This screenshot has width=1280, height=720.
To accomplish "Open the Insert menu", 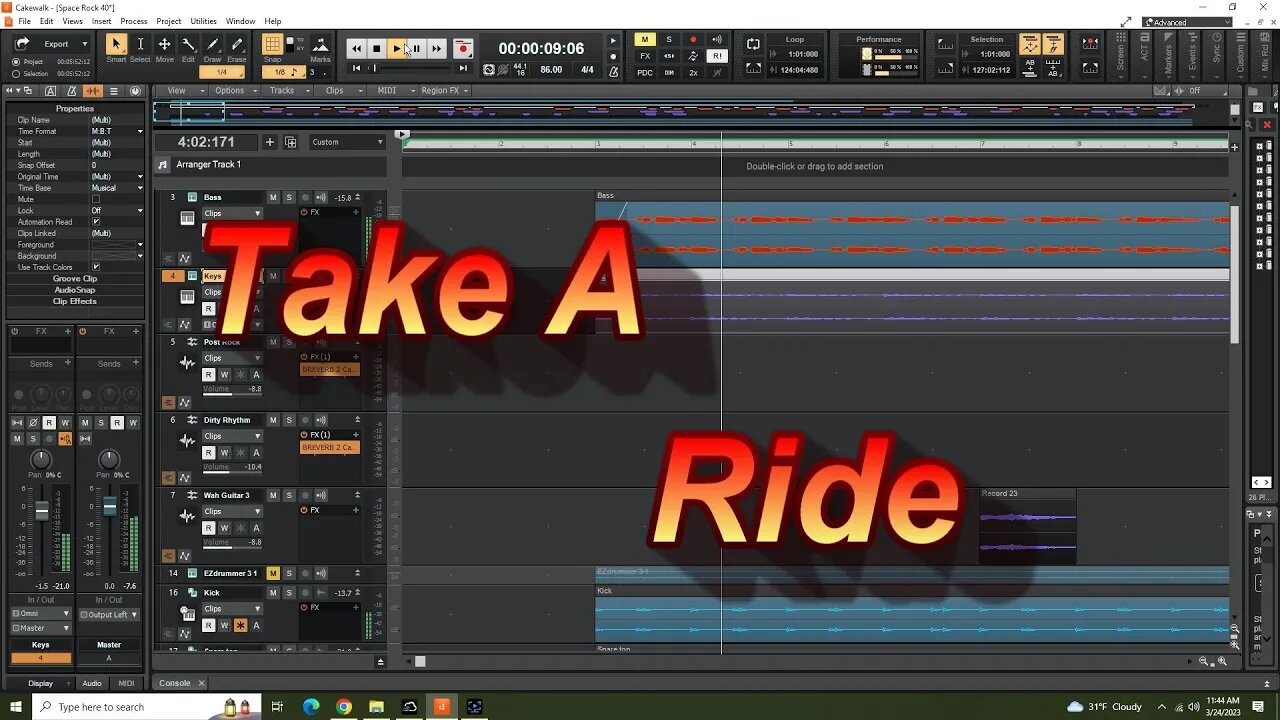I will (102, 21).
